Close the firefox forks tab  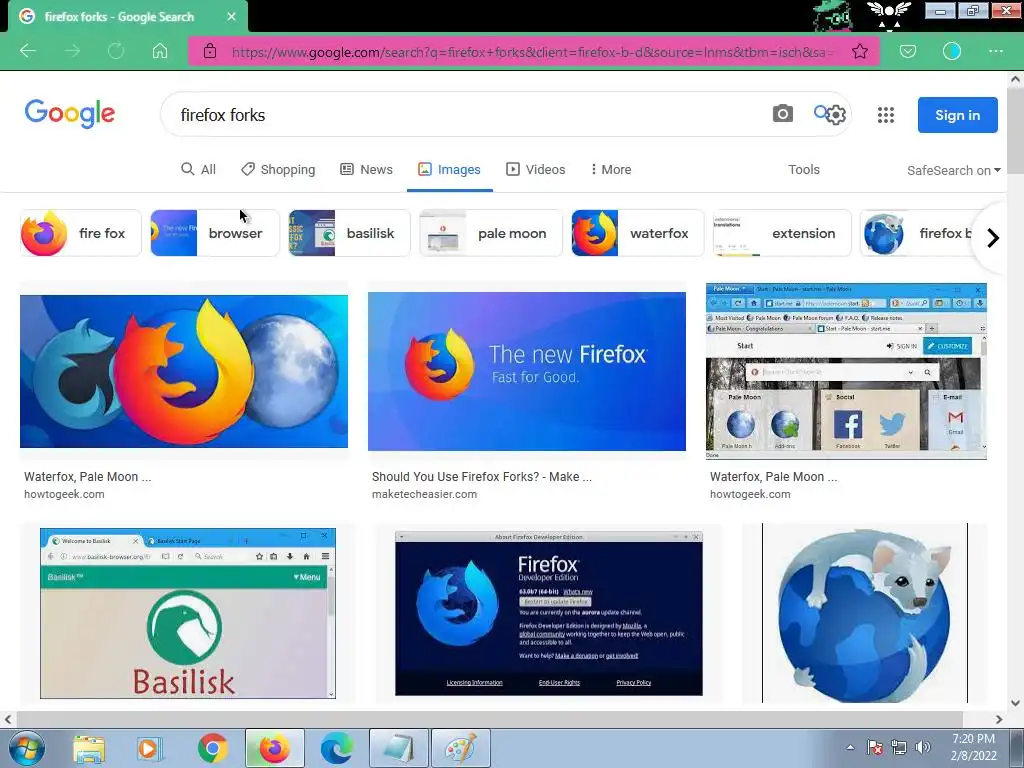(x=231, y=17)
